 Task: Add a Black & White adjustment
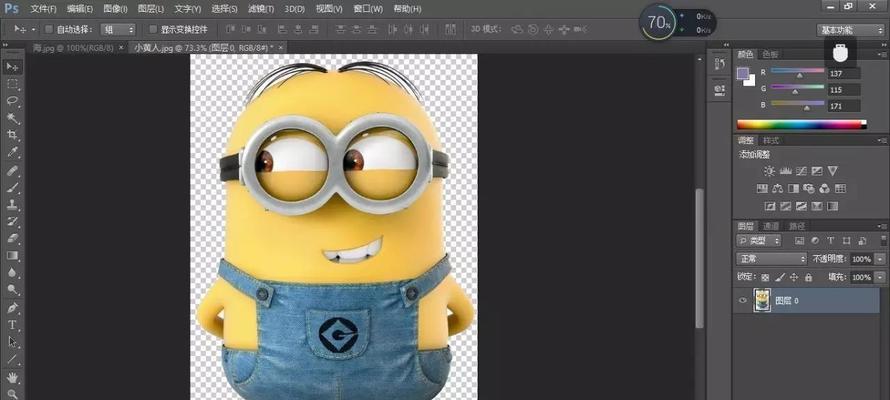[794, 188]
